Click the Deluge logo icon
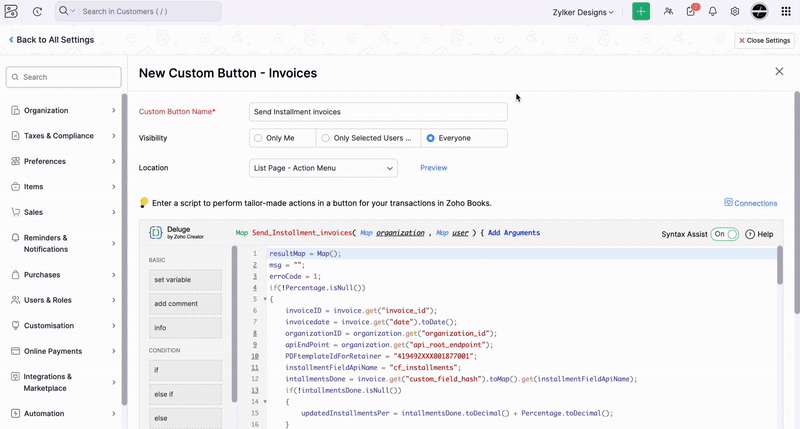This screenshot has width=800, height=429. pos(156,233)
